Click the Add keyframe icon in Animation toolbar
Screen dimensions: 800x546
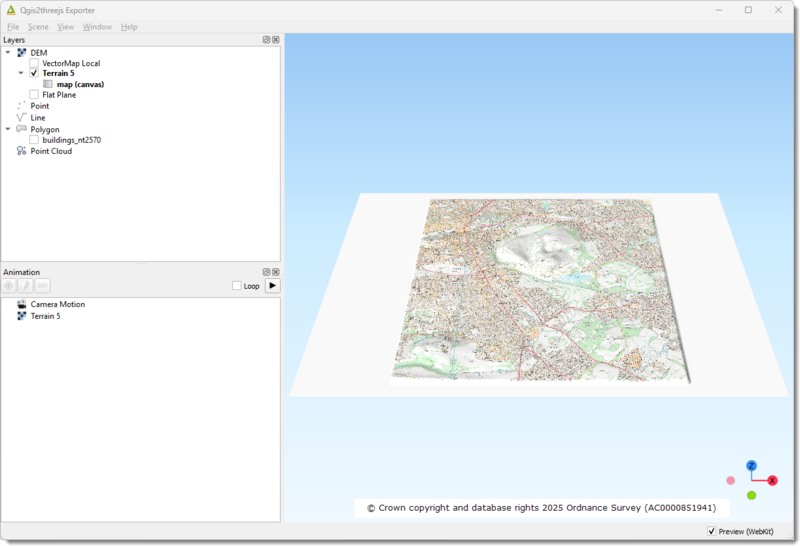coord(9,286)
